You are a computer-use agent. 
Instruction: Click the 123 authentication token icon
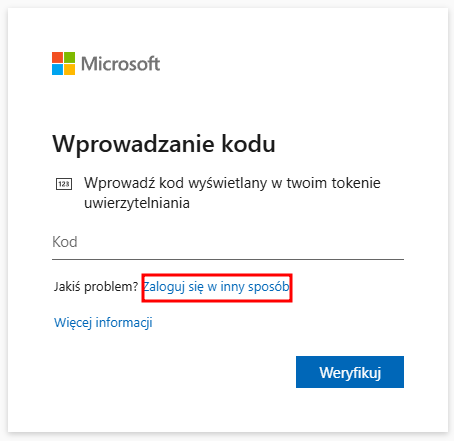64,184
